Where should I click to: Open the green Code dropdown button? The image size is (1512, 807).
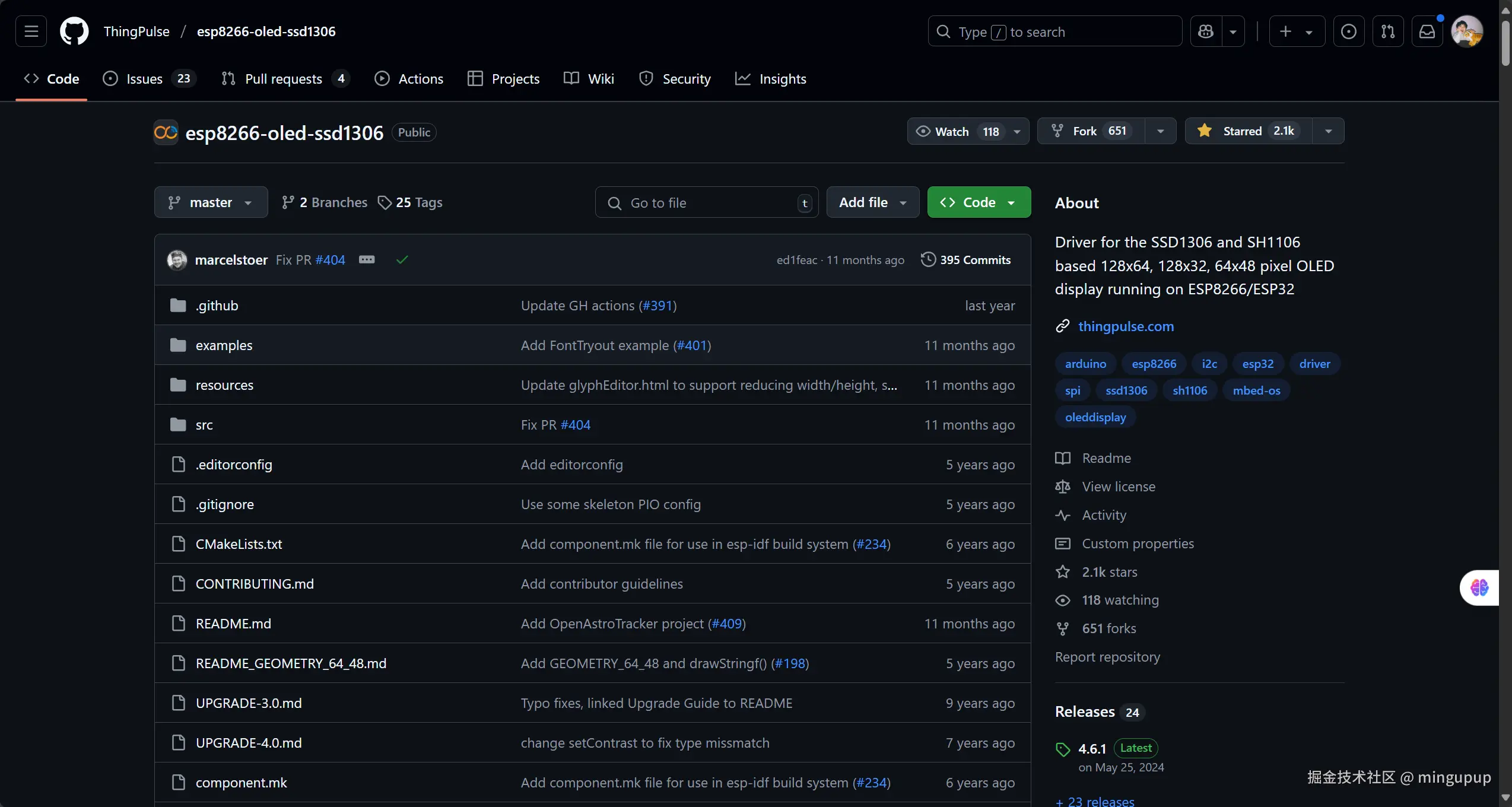979,202
